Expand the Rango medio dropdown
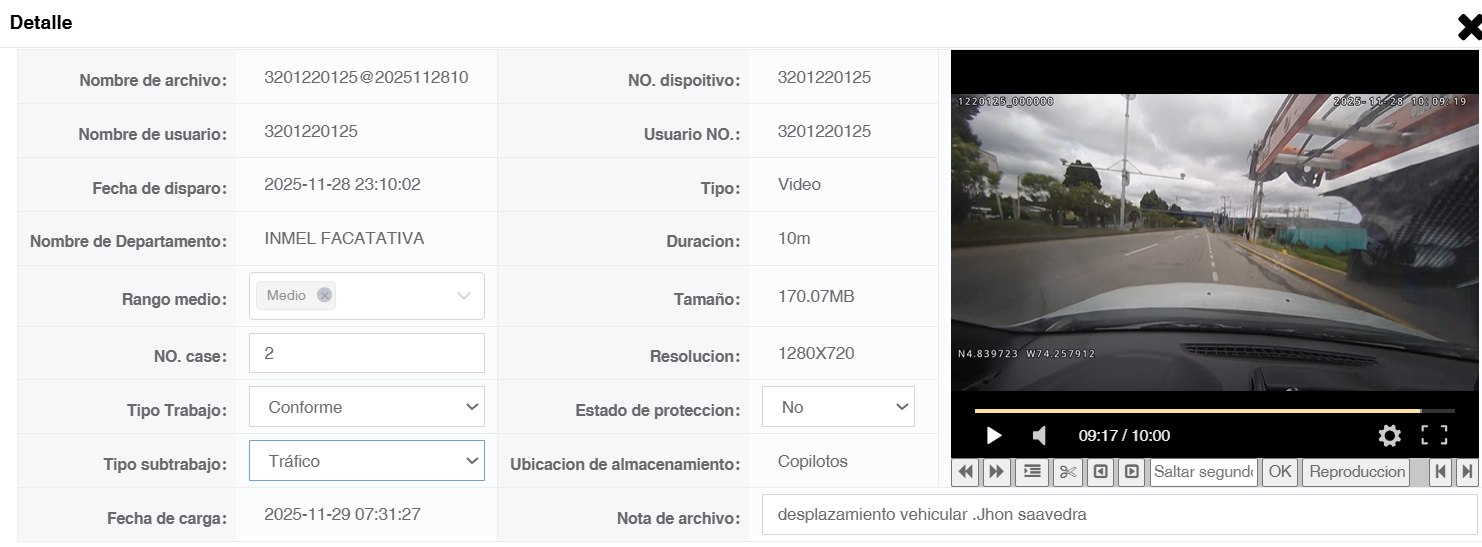 464,296
